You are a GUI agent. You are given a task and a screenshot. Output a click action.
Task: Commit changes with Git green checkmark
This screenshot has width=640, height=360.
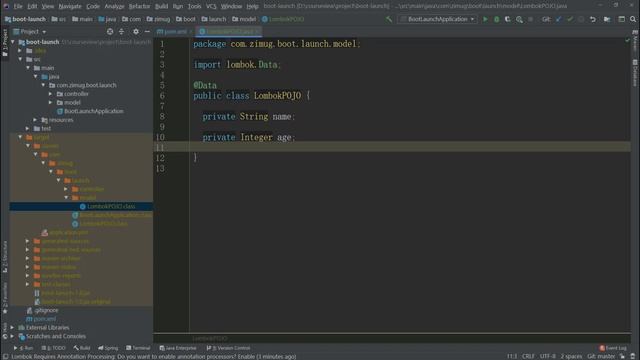tap(570, 19)
